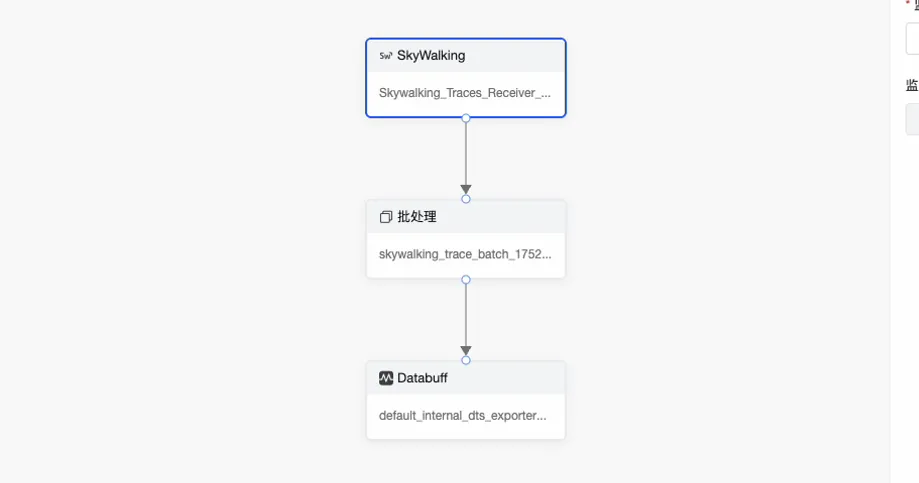Click the 批处理 node's bottom output port
919x483 pixels.
point(466,280)
